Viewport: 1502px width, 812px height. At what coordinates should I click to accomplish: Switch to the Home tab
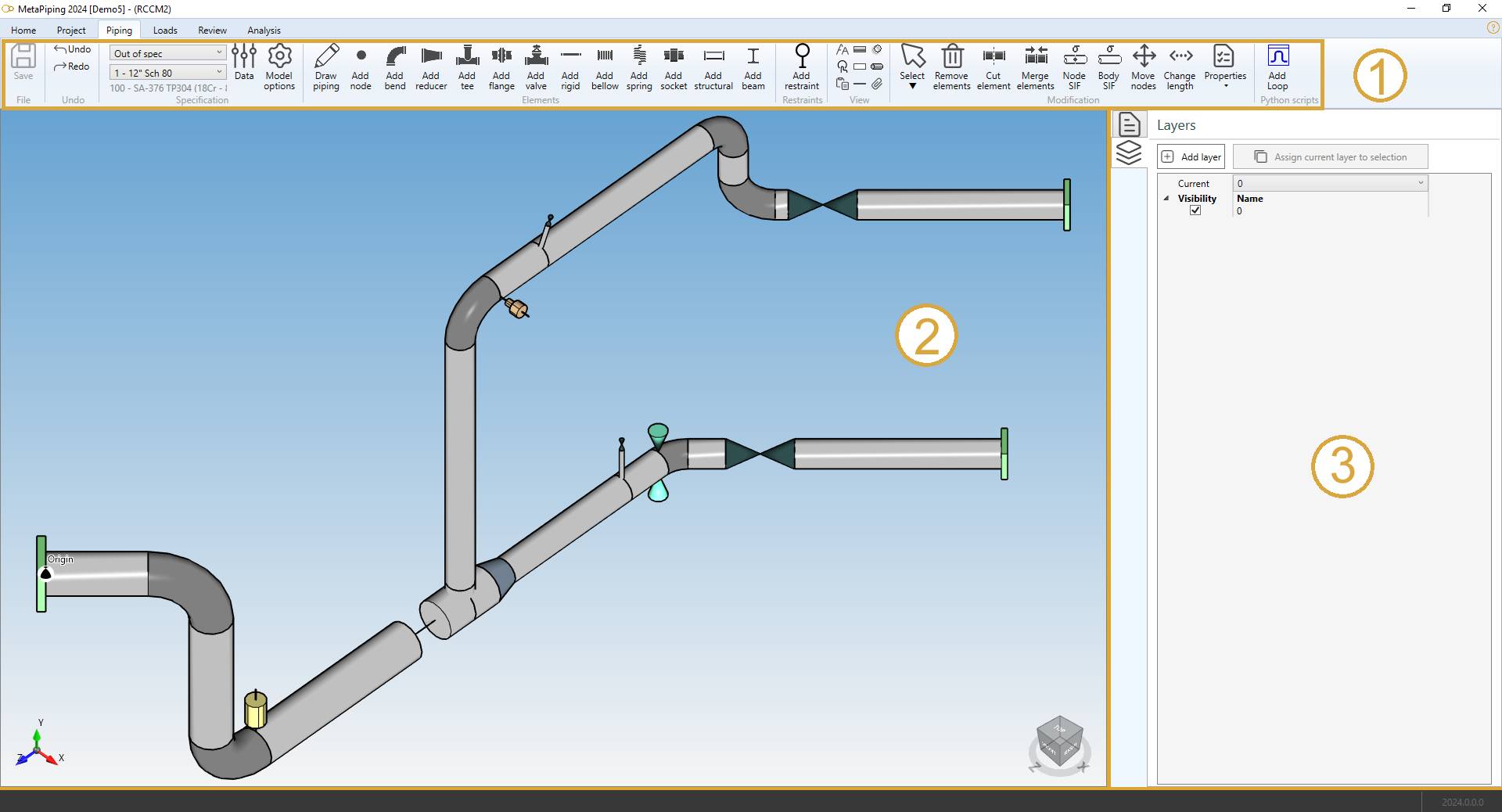[x=23, y=31]
